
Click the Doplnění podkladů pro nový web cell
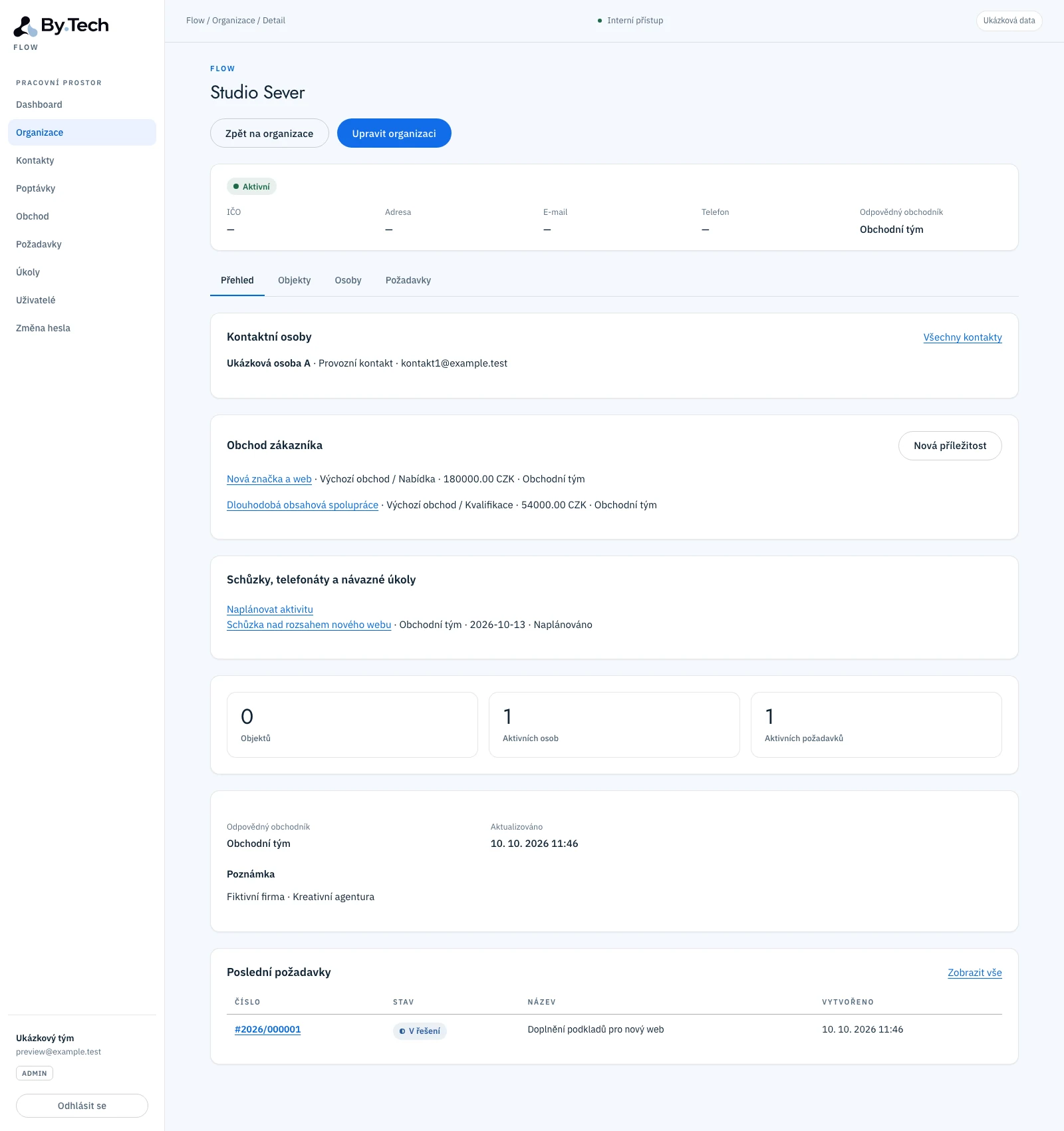(596, 1029)
